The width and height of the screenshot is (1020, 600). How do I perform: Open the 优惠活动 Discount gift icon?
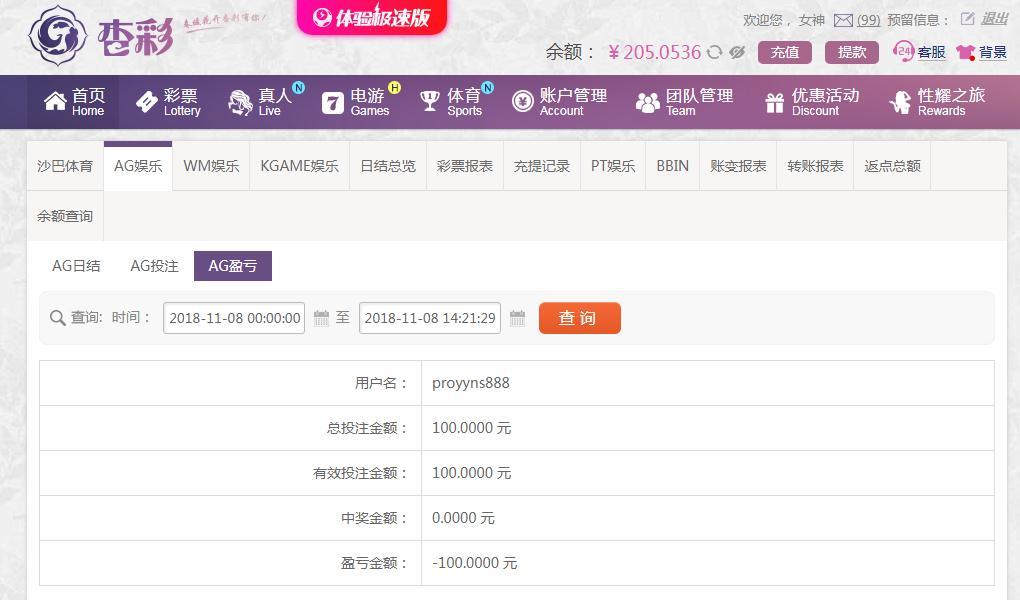point(774,102)
